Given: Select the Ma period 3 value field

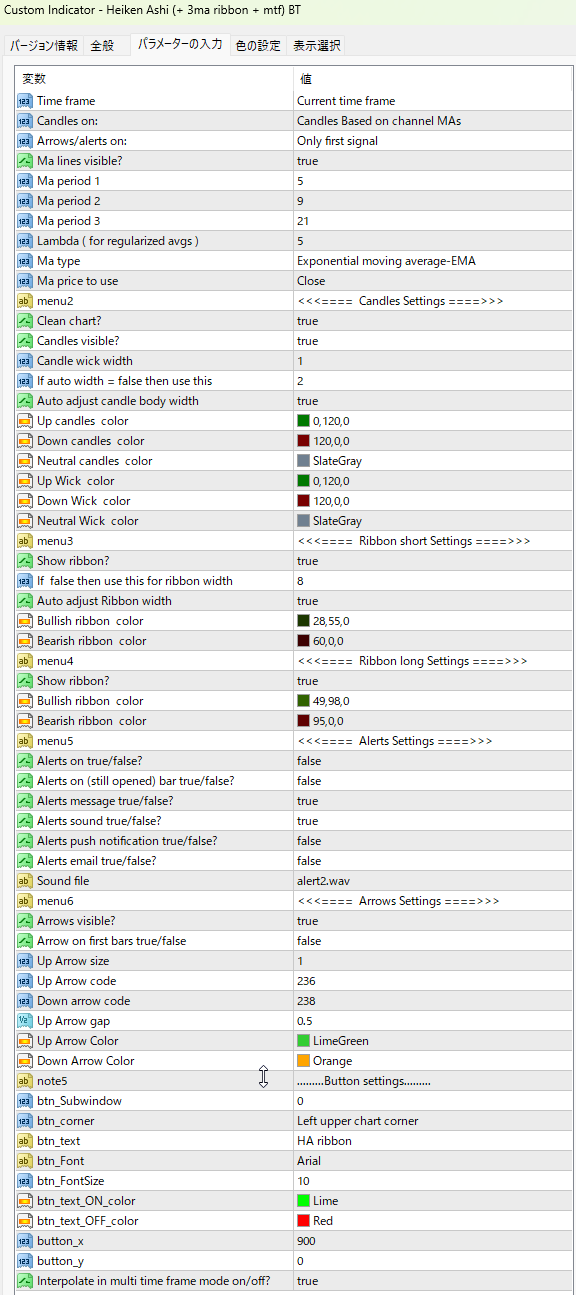Looking at the screenshot, I should click(x=432, y=221).
